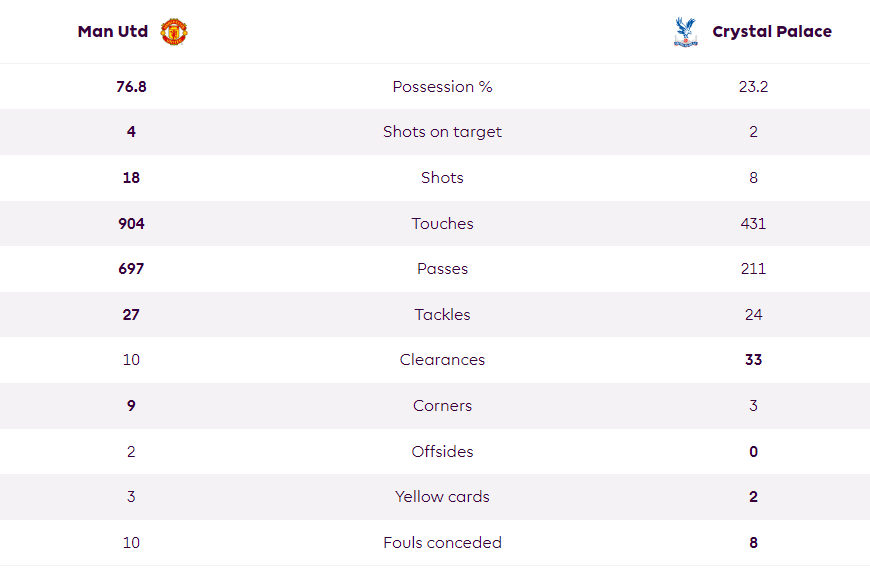Click Crystal Palace possession value 23.2
Screen dimensions: 870x588
click(753, 87)
